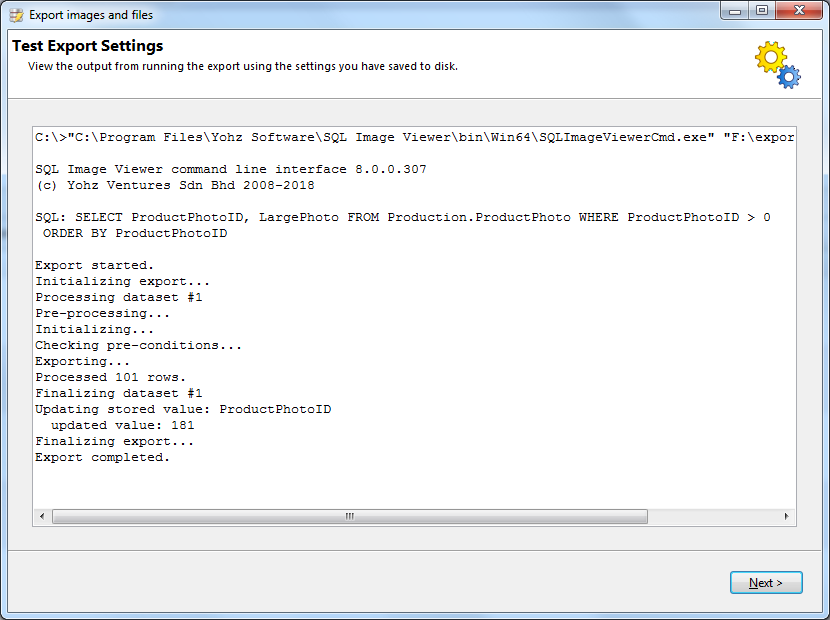Image resolution: width=830 pixels, height=620 pixels.
Task: Click the command line path in output
Action: (x=414, y=137)
